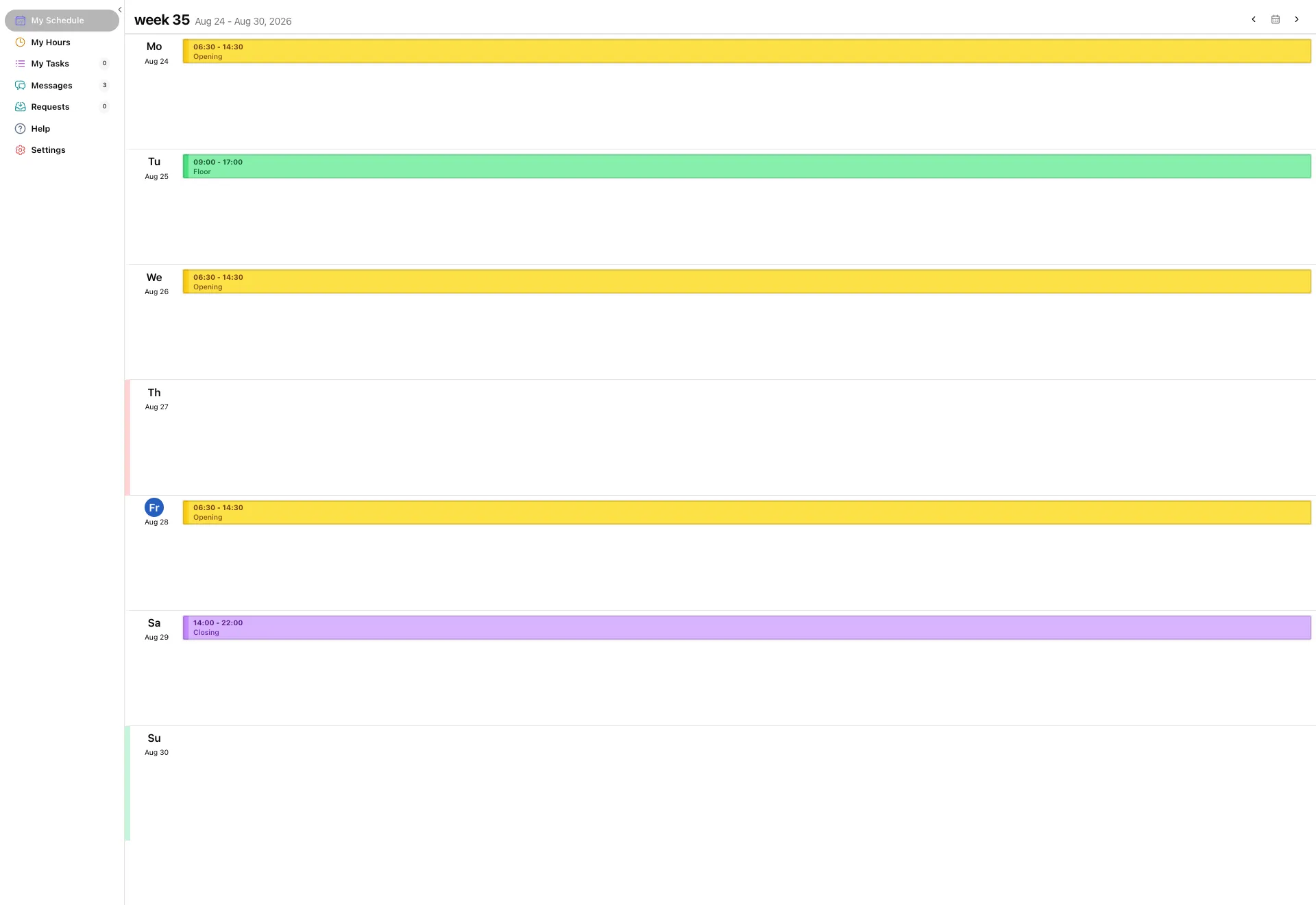The height and width of the screenshot is (905, 1316).
Task: Click the Requests badge showing 0
Action: 104,107
